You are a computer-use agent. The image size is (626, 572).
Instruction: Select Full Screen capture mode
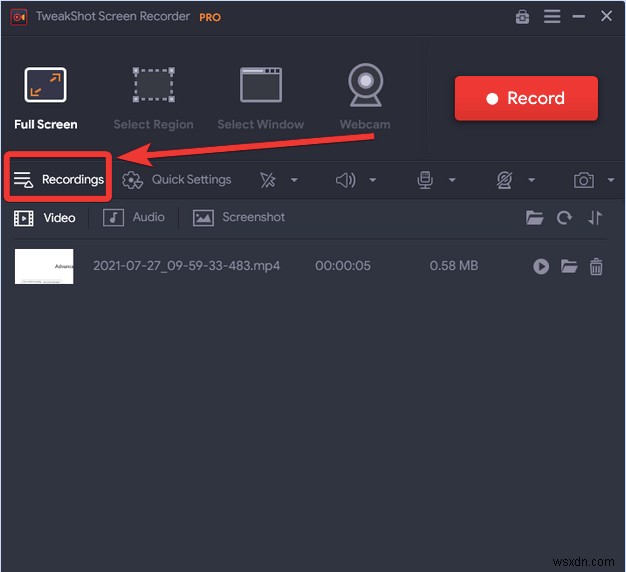pyautogui.click(x=46, y=98)
